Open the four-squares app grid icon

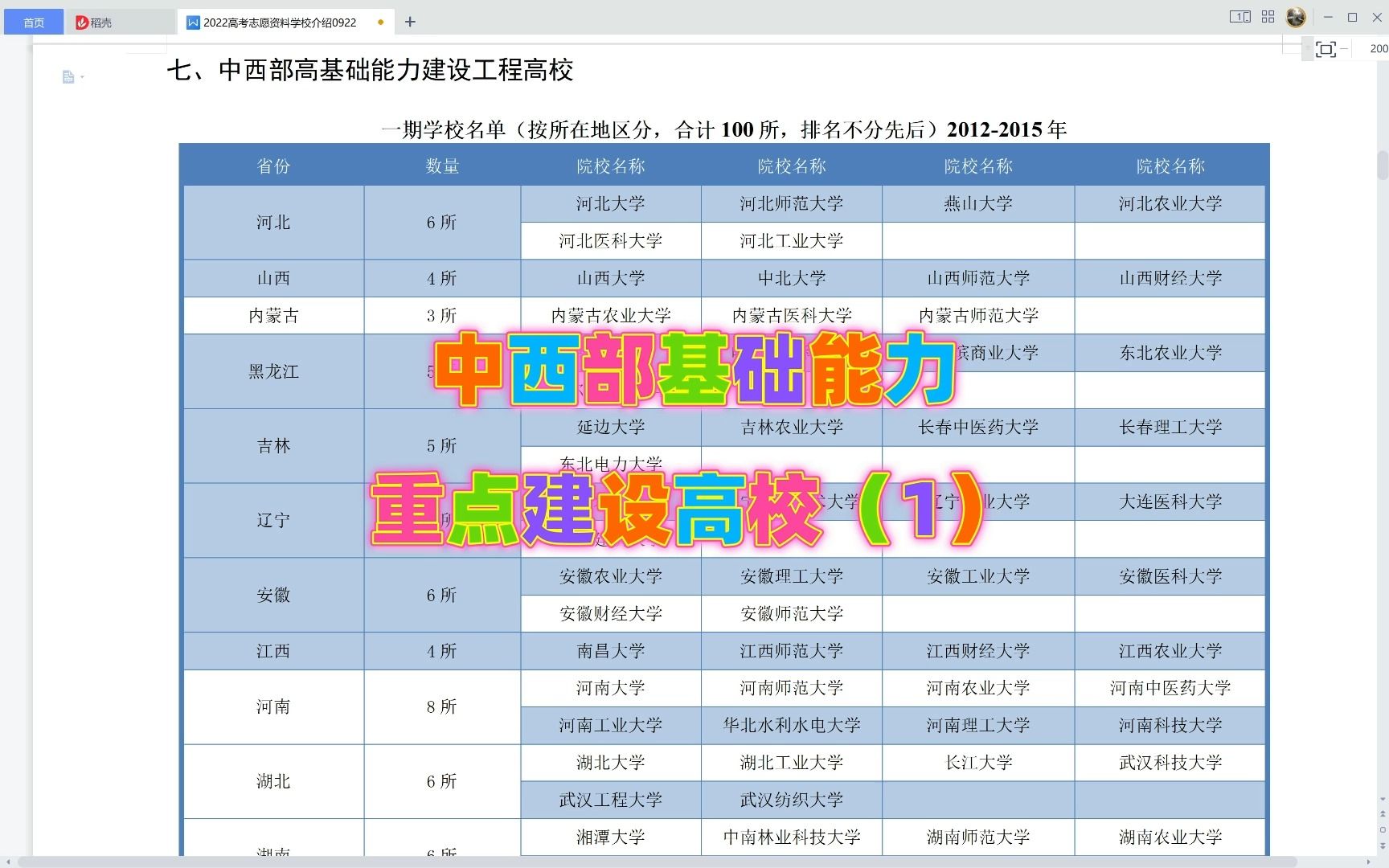(1268, 17)
